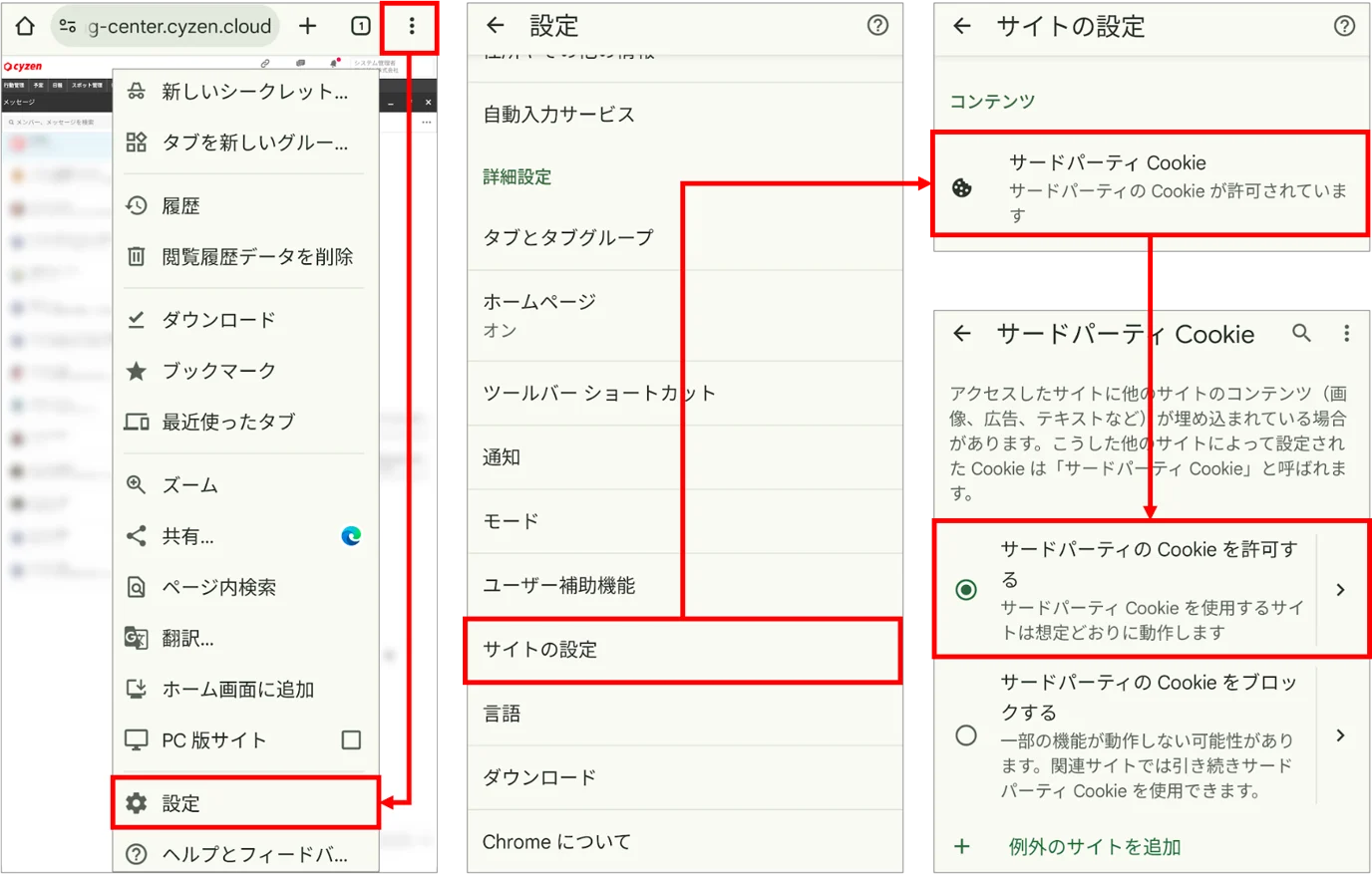
Task: Tap the address bar URL field
Action: [x=166, y=26]
